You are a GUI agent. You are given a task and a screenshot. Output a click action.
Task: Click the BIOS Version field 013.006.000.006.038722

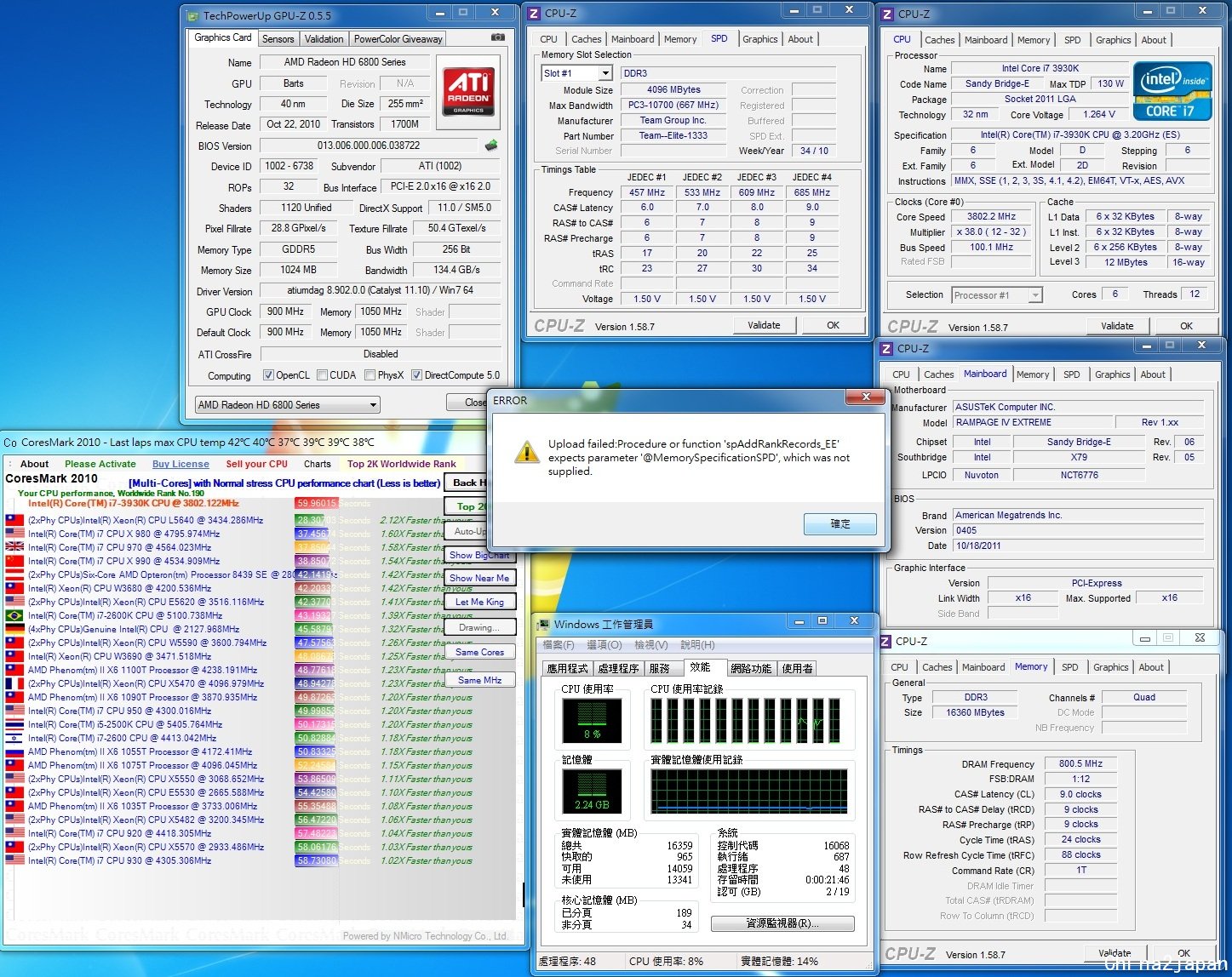click(369, 146)
